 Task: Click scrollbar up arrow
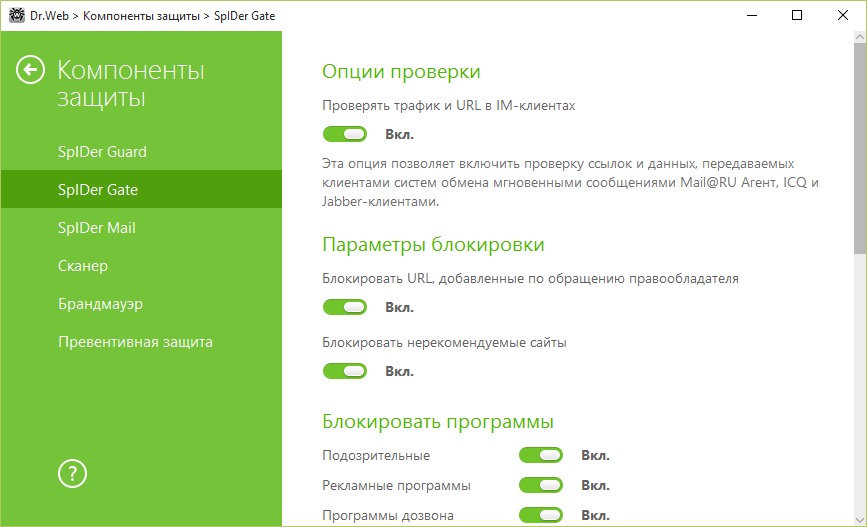tap(860, 38)
